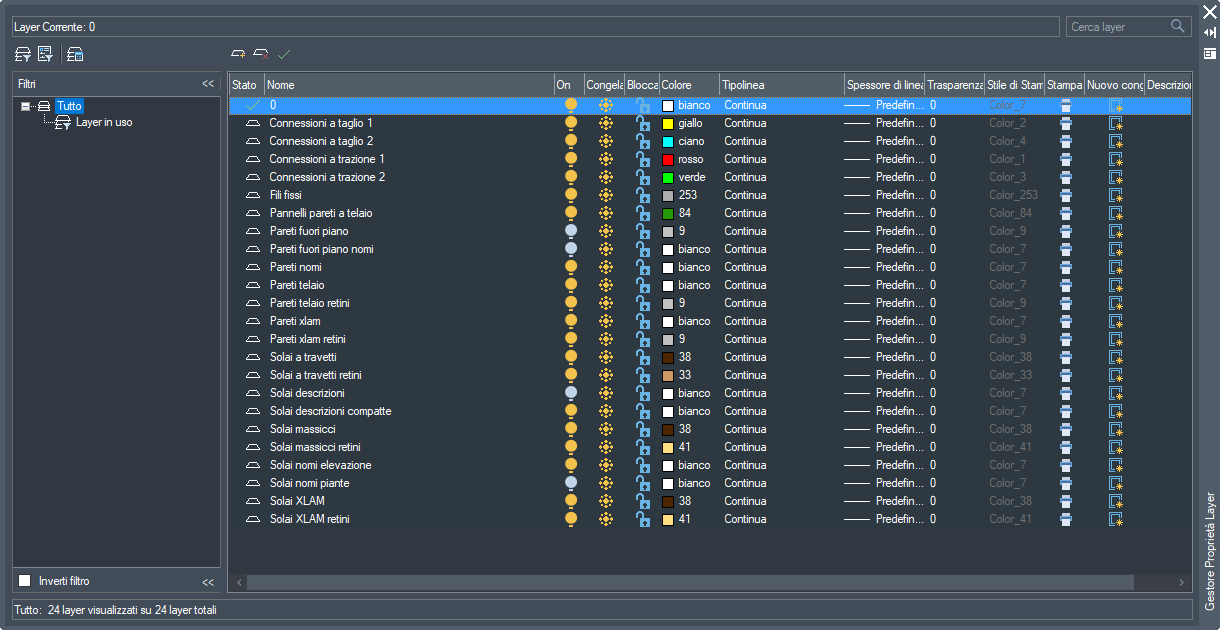
Task: Click the auto-hide palette icon
Action: pyautogui.click(x=1209, y=33)
